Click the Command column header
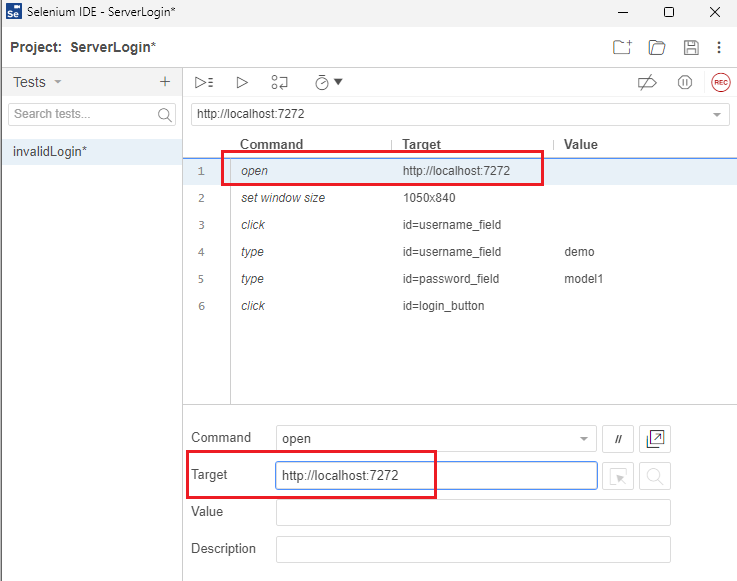This screenshot has width=737, height=581. [x=271, y=144]
